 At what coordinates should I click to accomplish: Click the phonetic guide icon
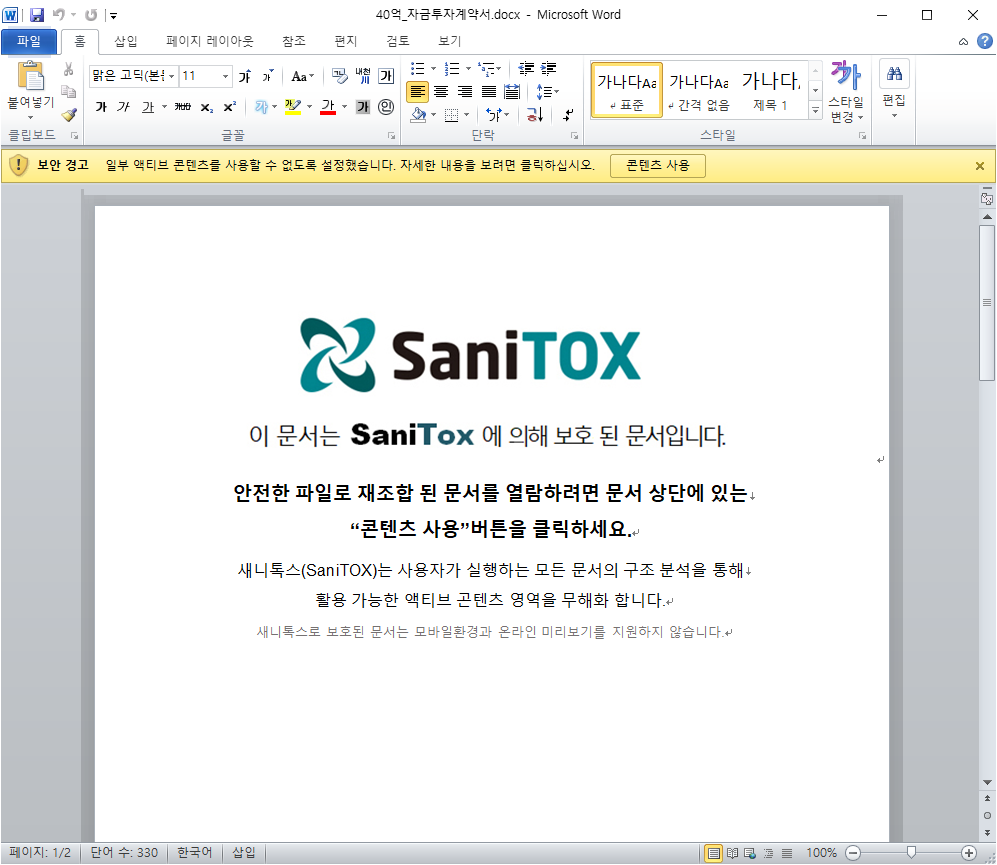[x=363, y=76]
